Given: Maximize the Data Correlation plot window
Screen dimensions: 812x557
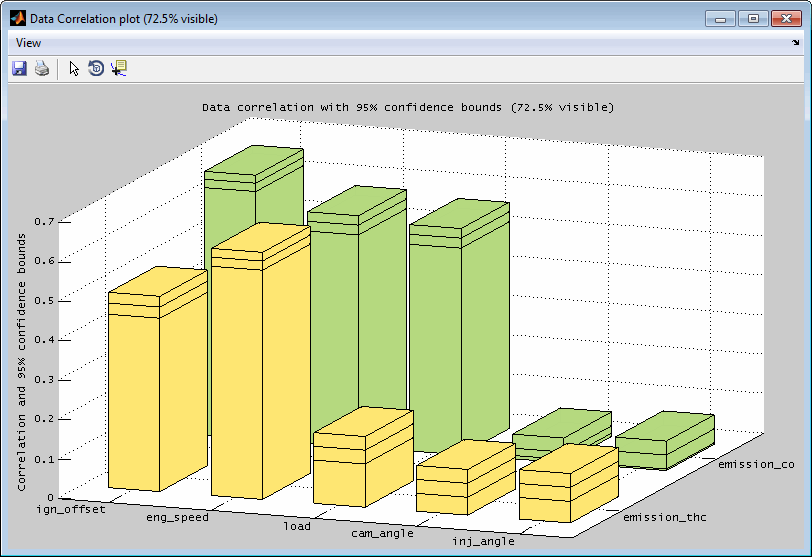Looking at the screenshot, I should click(x=752, y=18).
